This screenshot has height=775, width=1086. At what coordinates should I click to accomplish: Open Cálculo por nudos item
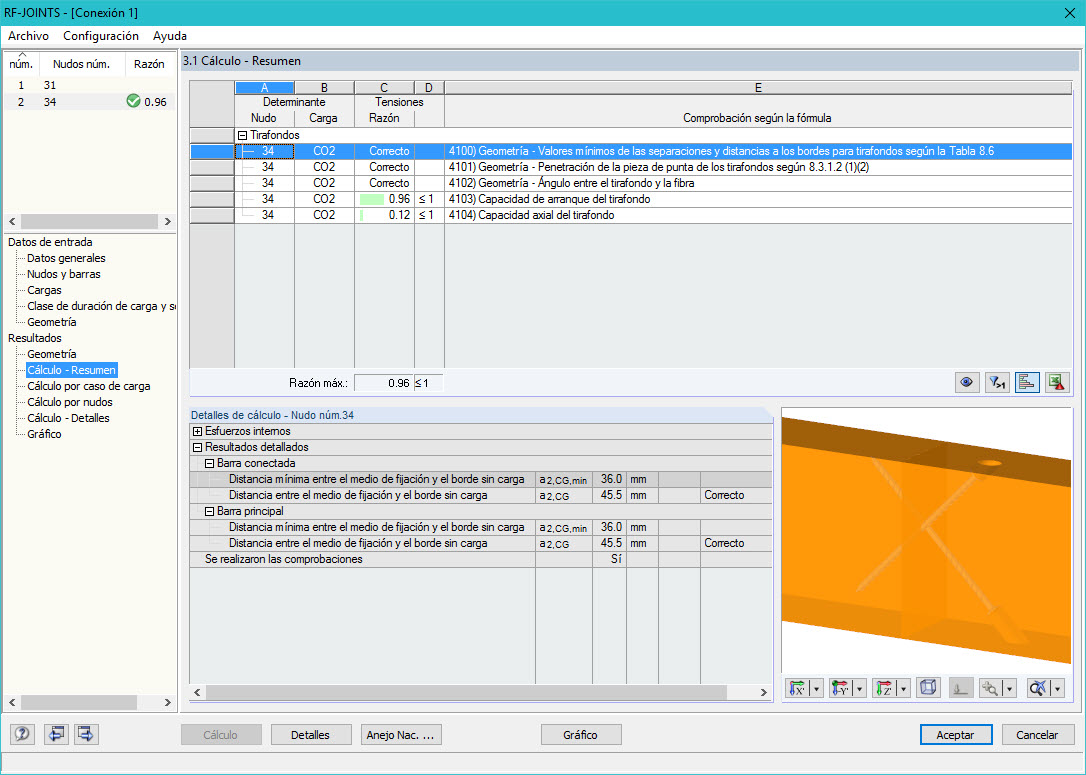point(70,402)
